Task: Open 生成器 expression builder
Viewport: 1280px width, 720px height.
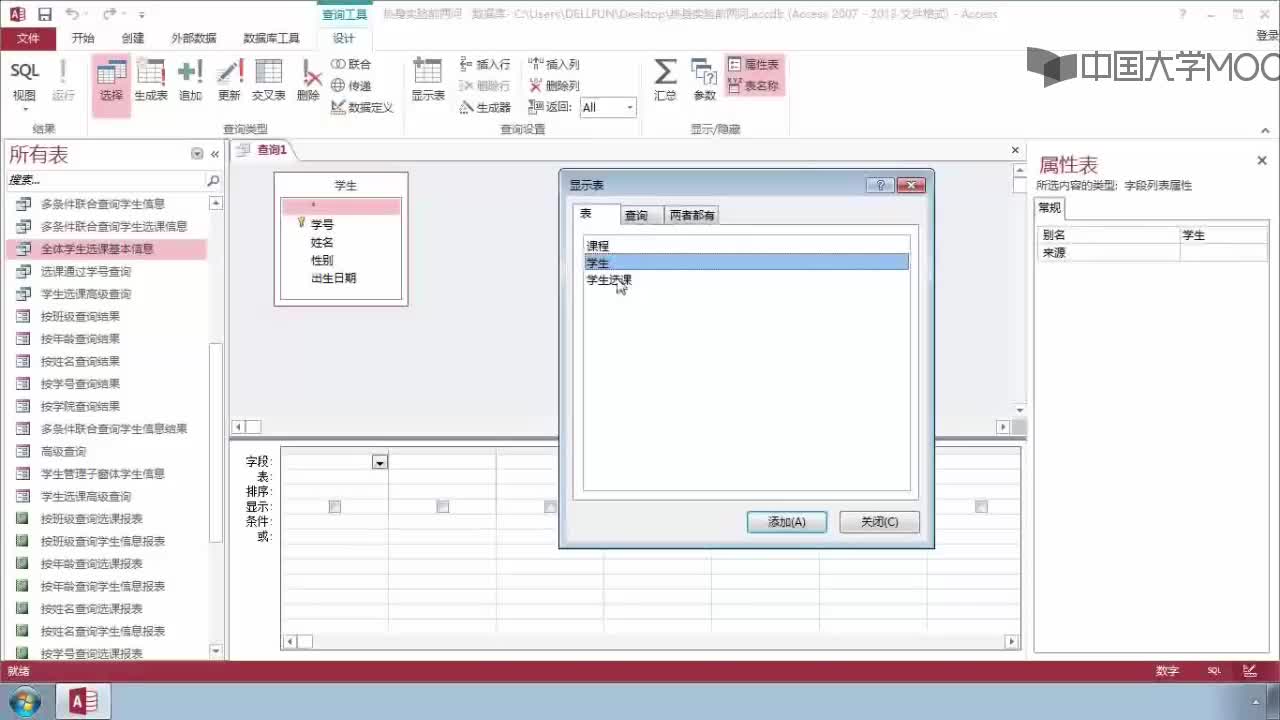Action: (x=485, y=108)
